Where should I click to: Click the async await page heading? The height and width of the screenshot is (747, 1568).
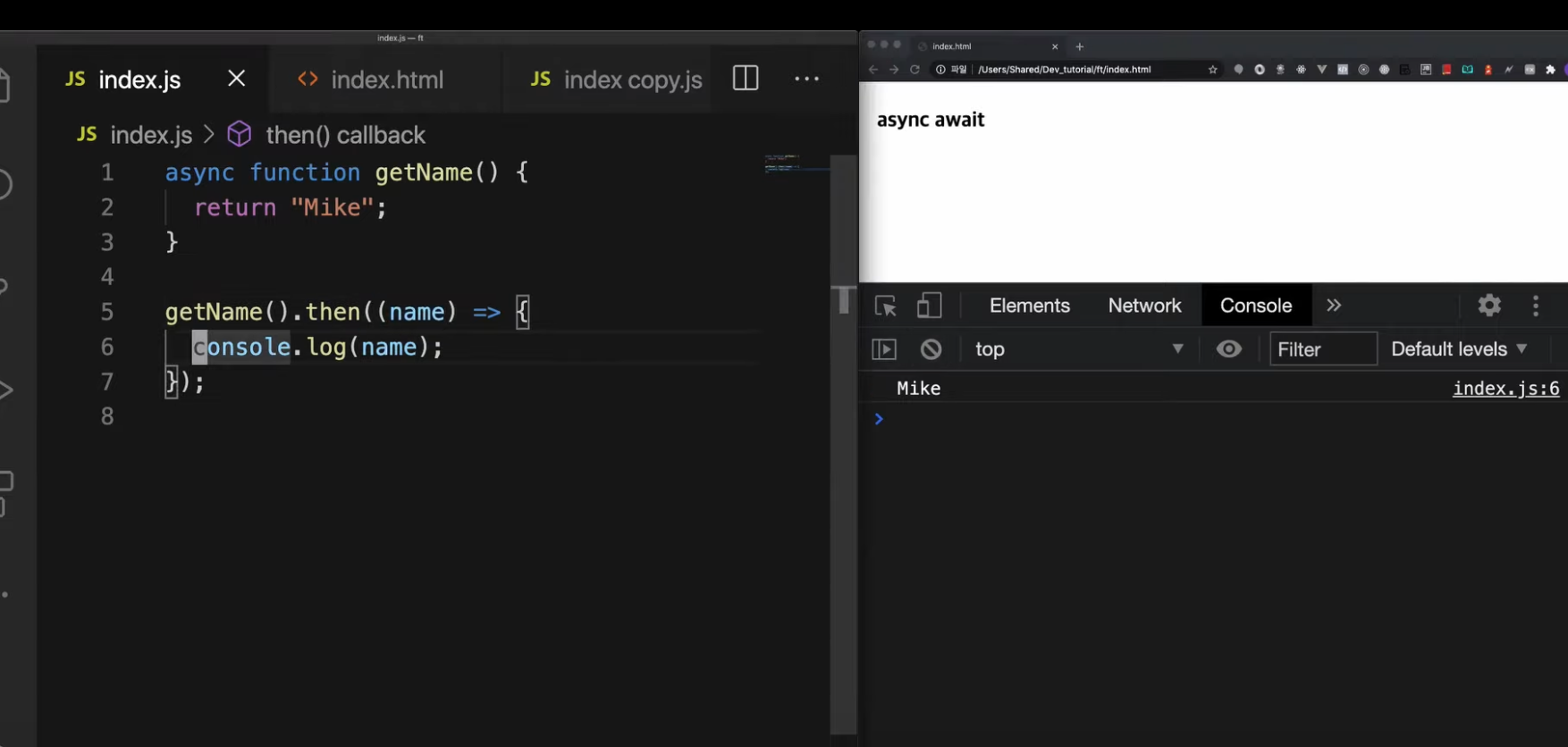point(931,120)
